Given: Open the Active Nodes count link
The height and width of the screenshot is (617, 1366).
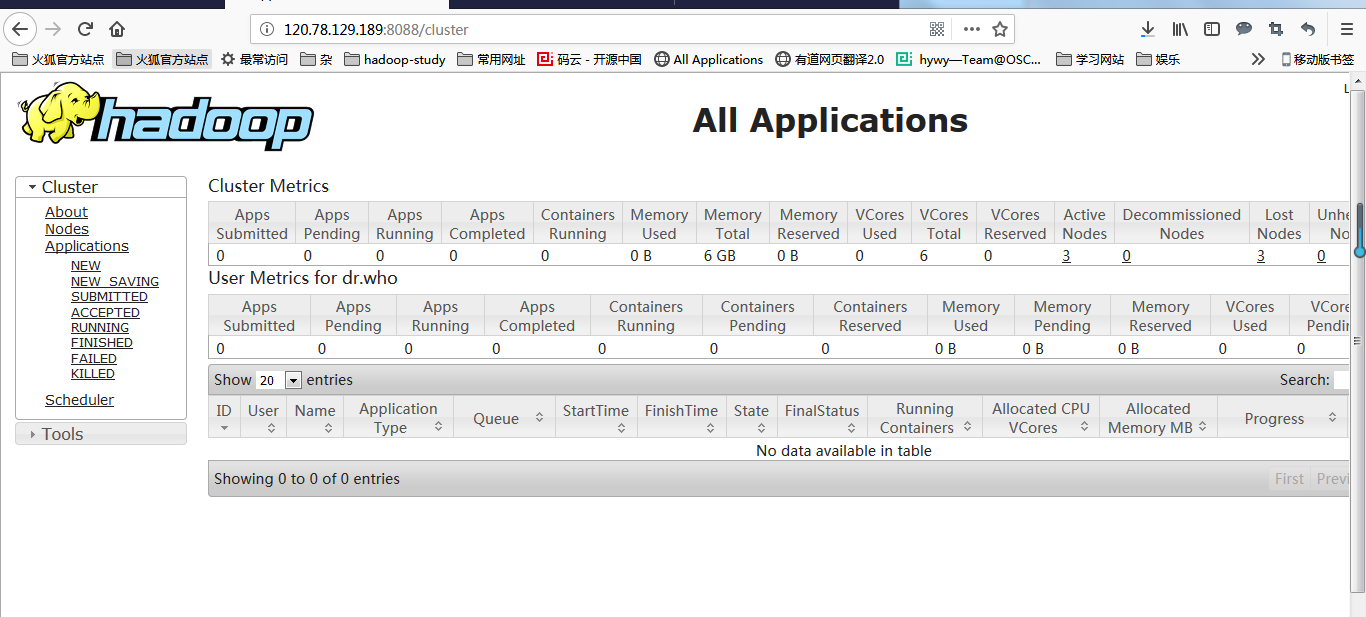Looking at the screenshot, I should point(1066,256).
